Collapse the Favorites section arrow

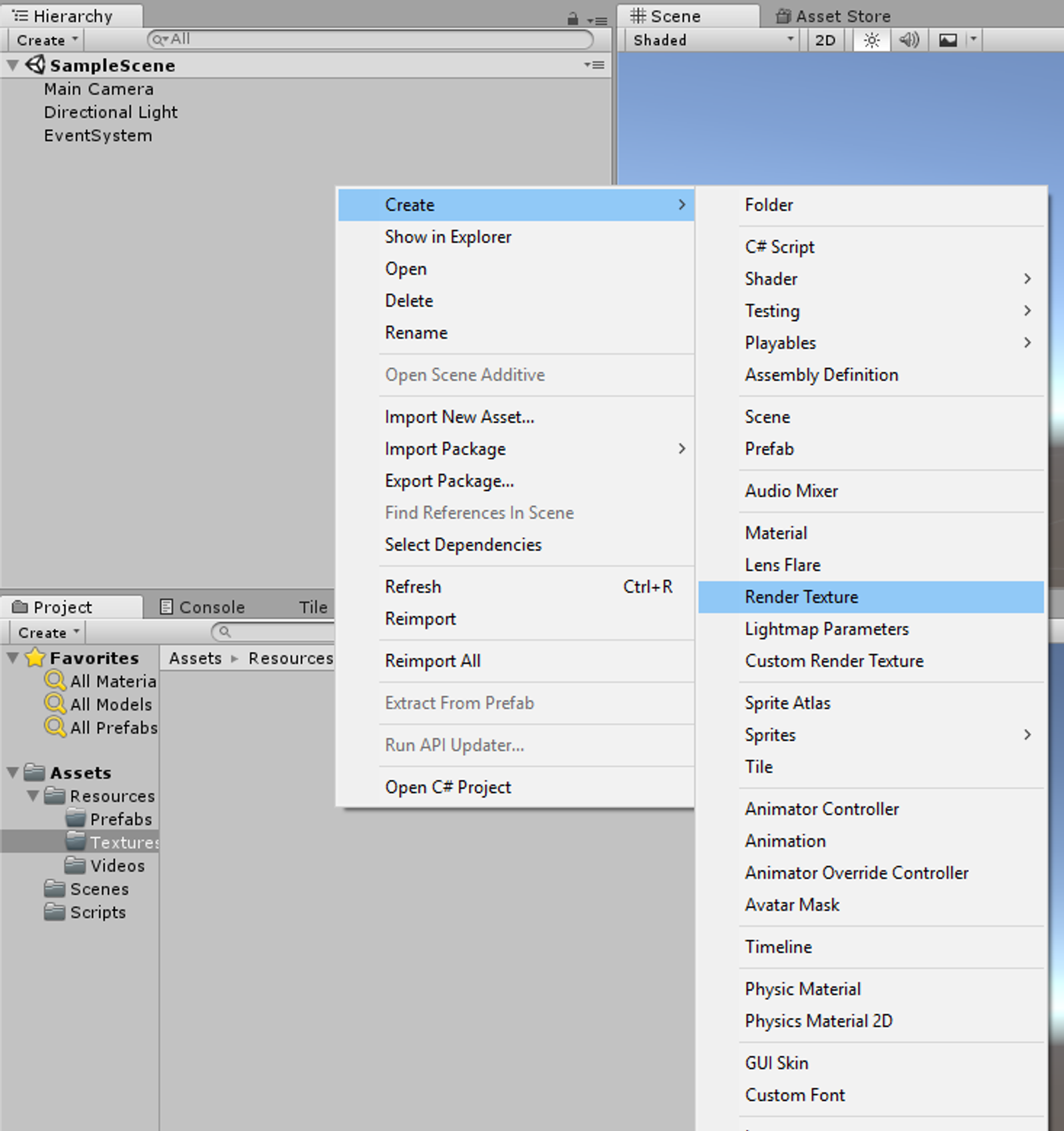pyautogui.click(x=13, y=658)
